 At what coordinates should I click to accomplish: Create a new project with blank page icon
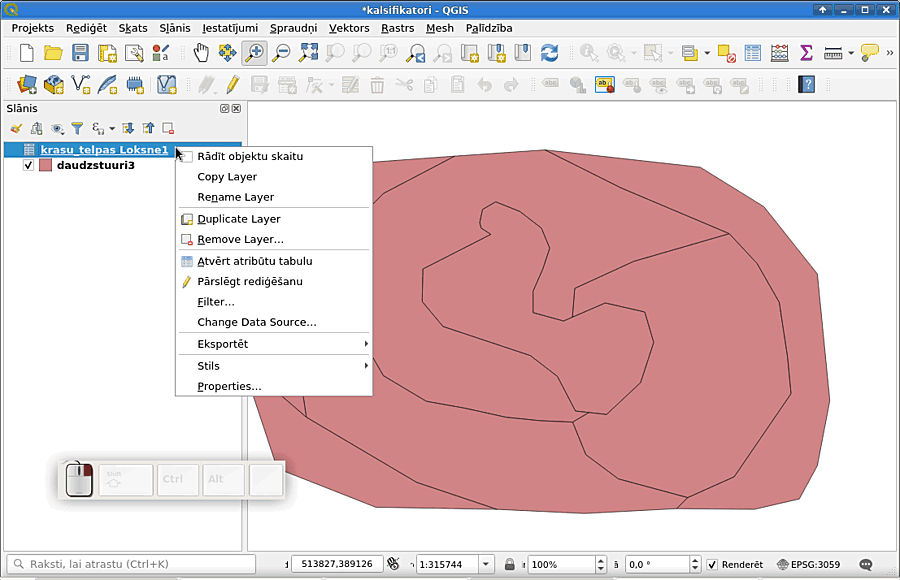click(x=26, y=53)
